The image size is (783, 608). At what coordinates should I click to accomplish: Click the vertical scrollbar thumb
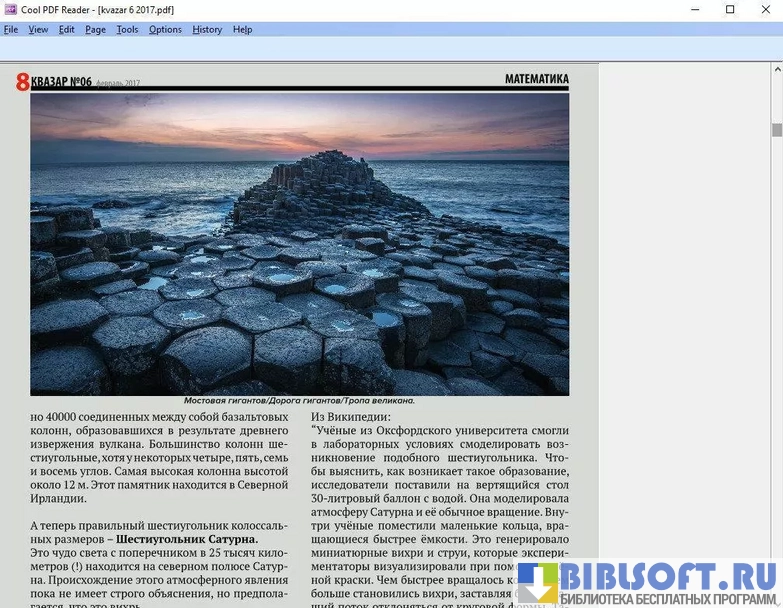coord(776,129)
